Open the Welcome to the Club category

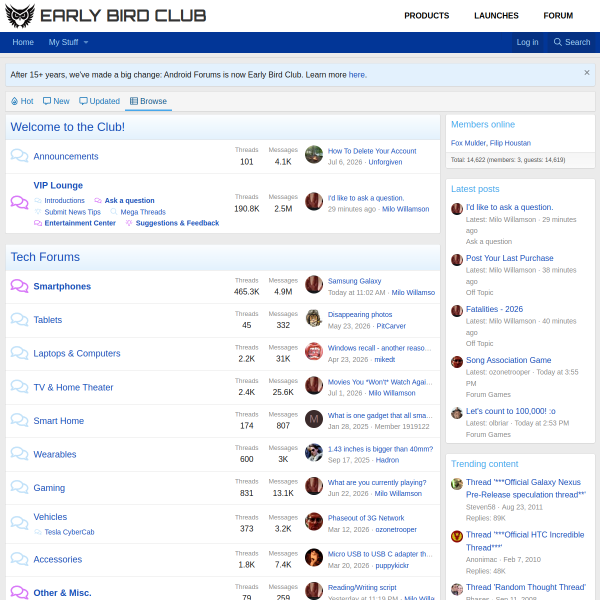pyautogui.click(x=67, y=127)
